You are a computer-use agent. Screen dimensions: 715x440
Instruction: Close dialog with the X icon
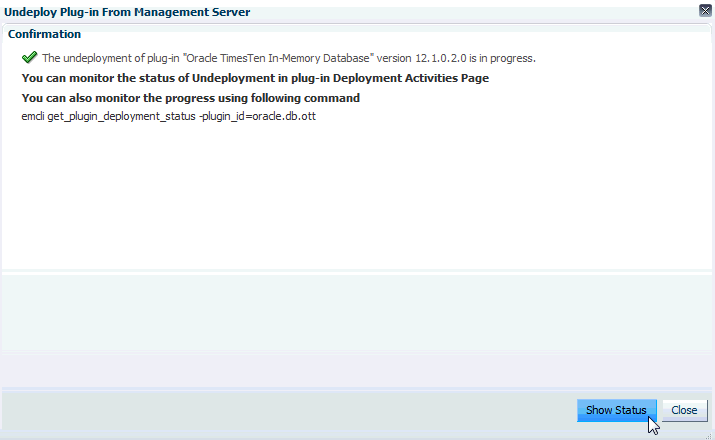click(x=705, y=10)
